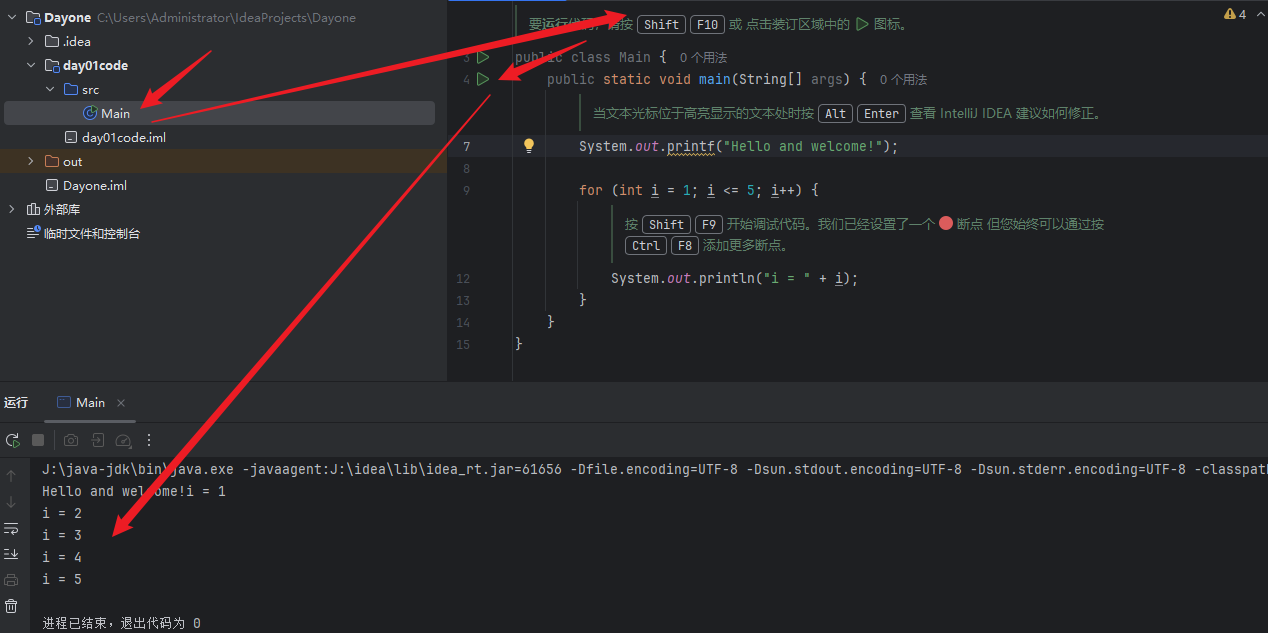This screenshot has width=1268, height=633.
Task: Collapse the Dayone project root node
Action: coord(12,17)
